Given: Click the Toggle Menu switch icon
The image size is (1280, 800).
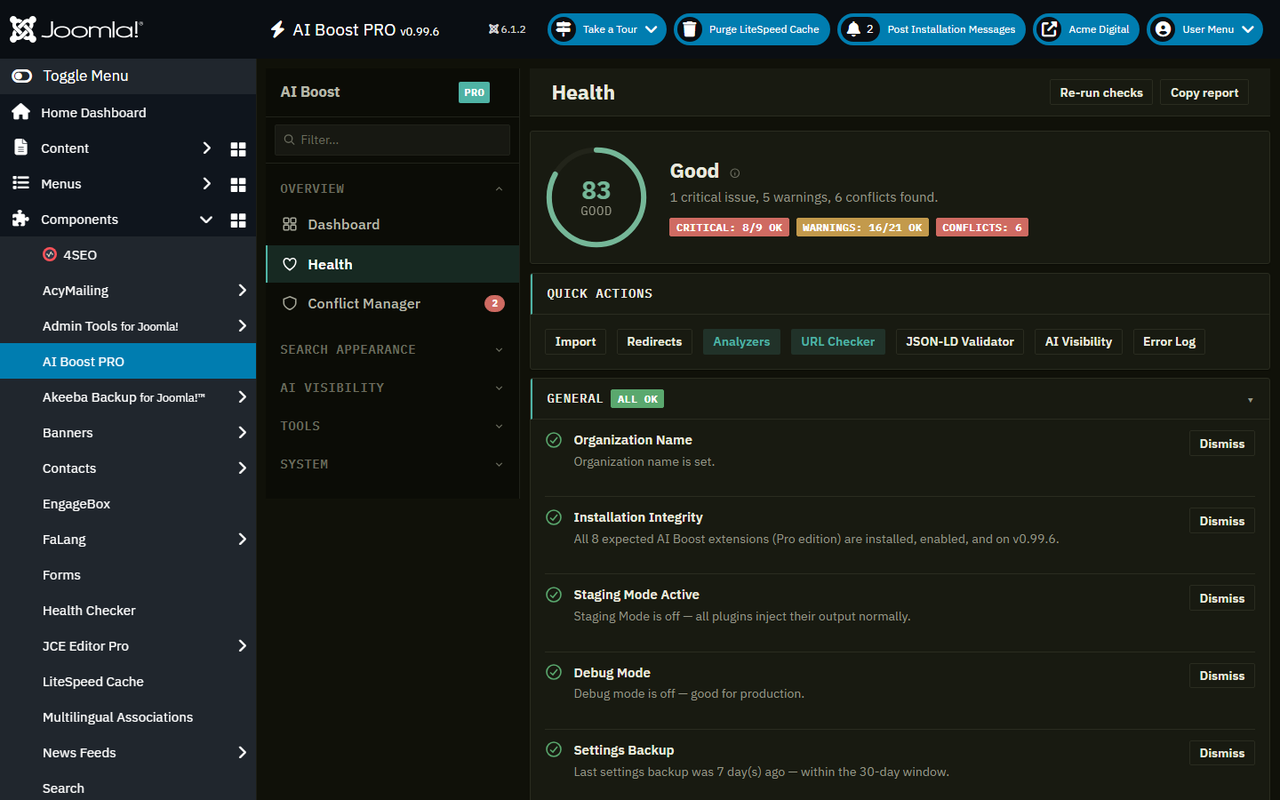Looking at the screenshot, I should 21,76.
